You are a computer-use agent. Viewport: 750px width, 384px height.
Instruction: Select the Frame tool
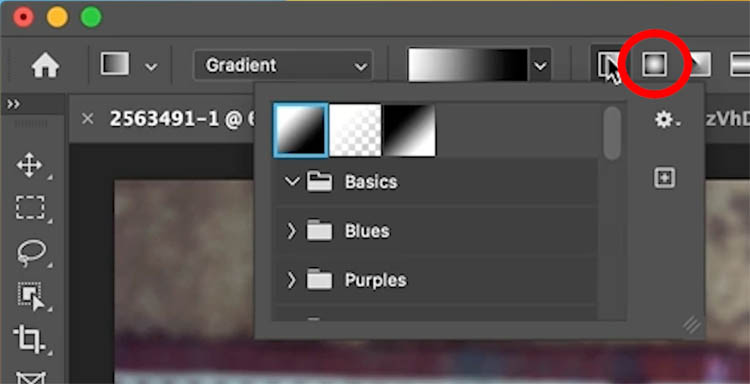click(x=31, y=378)
